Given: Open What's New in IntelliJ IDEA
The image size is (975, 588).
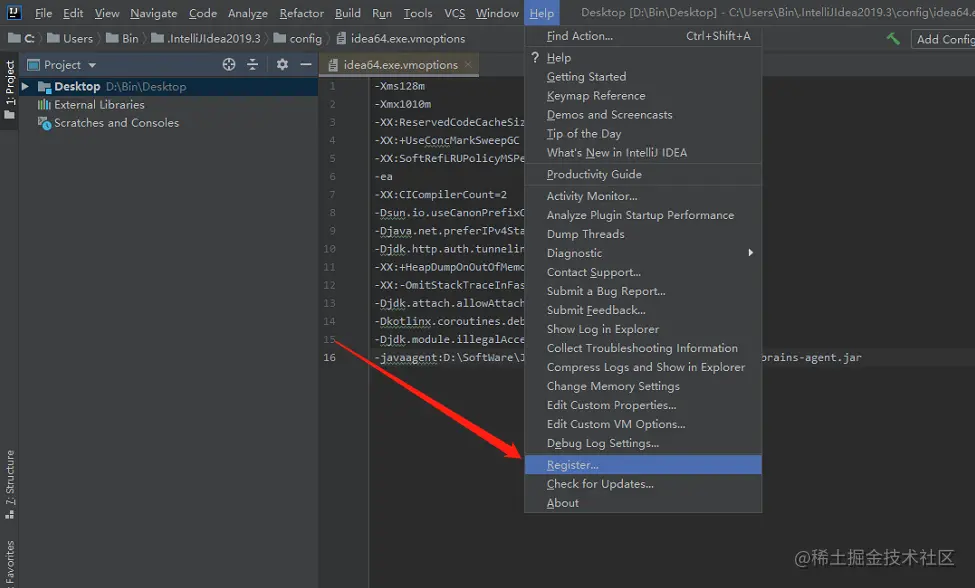Looking at the screenshot, I should point(643,152).
